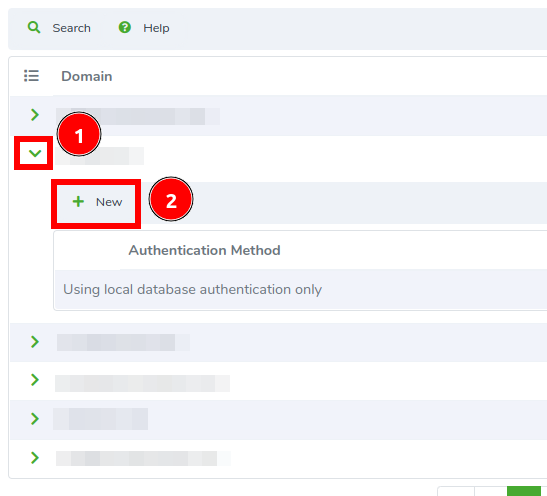Click the Search text in the toolbar
The height and width of the screenshot is (496, 547).
[72, 28]
